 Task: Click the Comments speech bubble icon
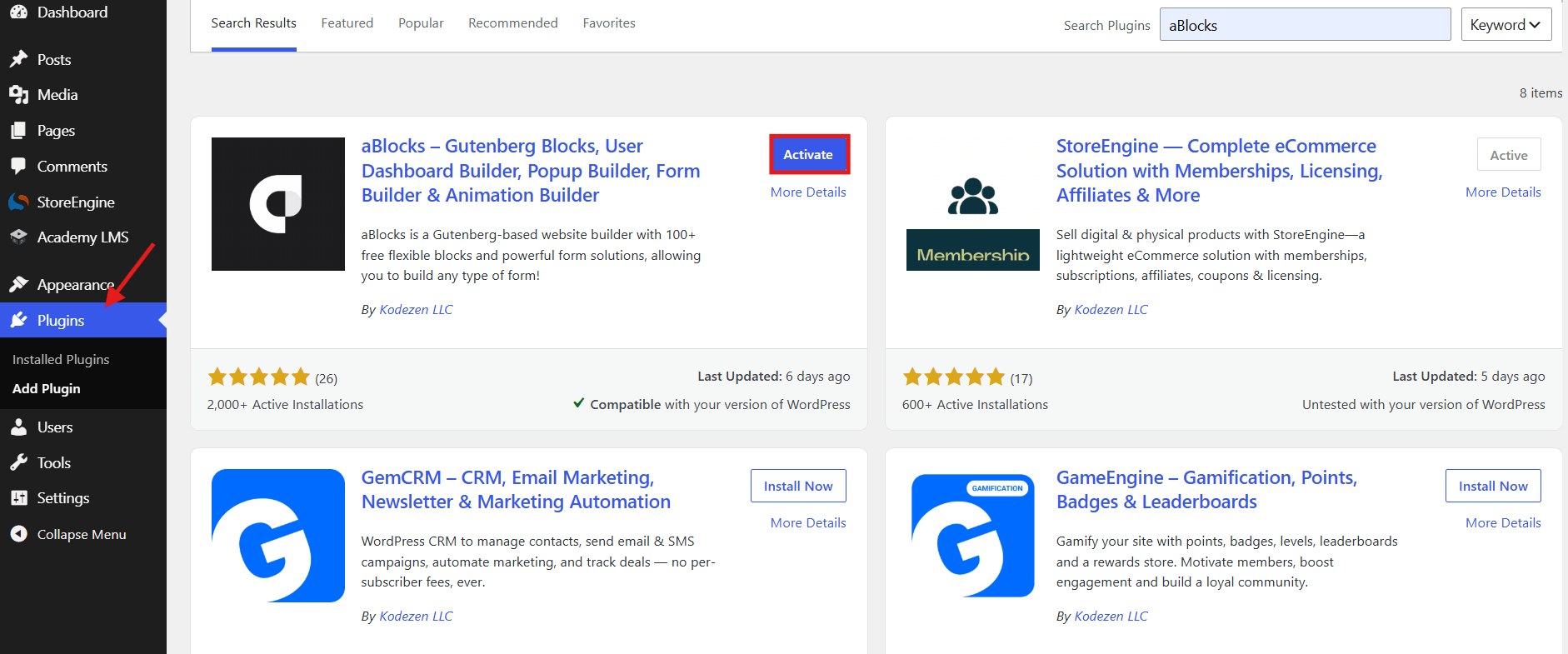pos(18,166)
